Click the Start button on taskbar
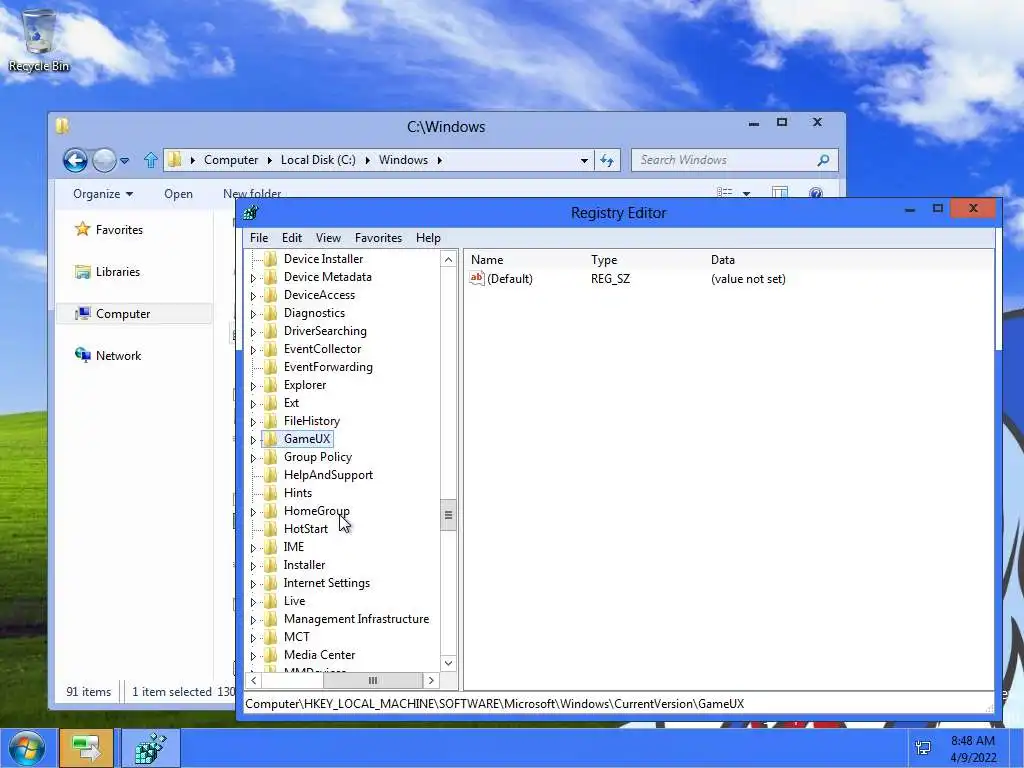 (26, 748)
